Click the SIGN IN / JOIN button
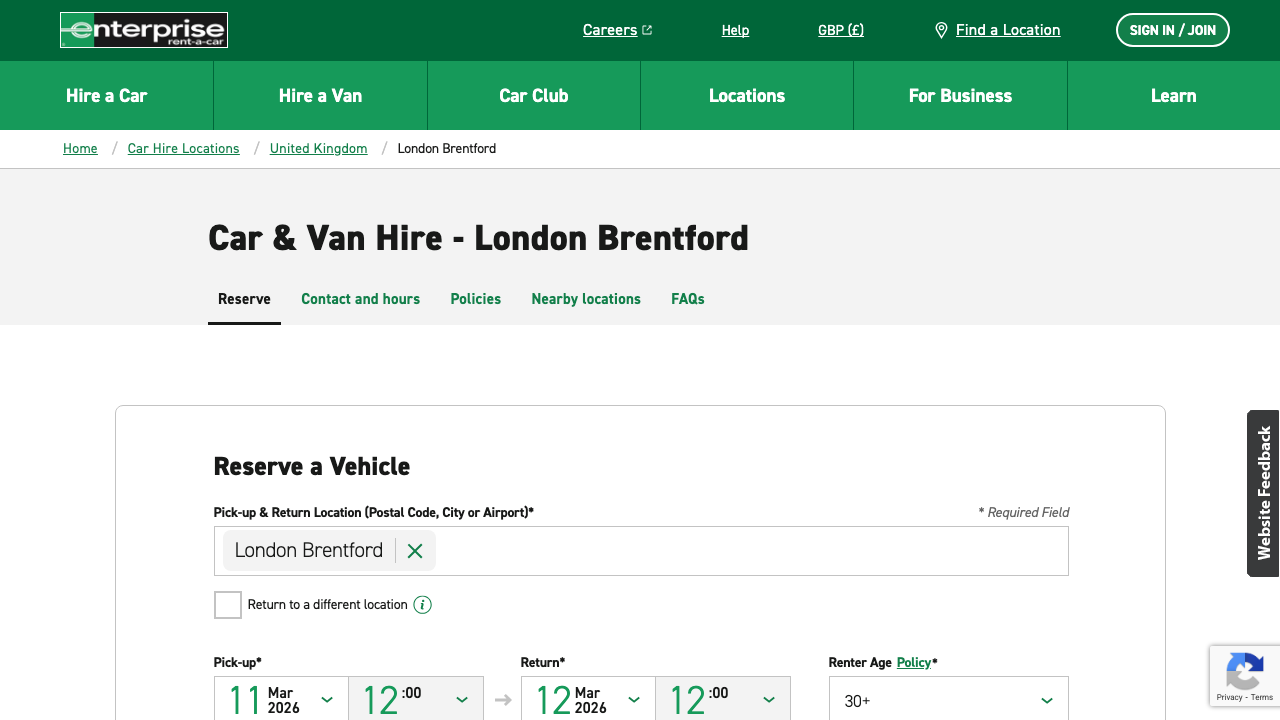This screenshot has height=720, width=1280. 1173,30
